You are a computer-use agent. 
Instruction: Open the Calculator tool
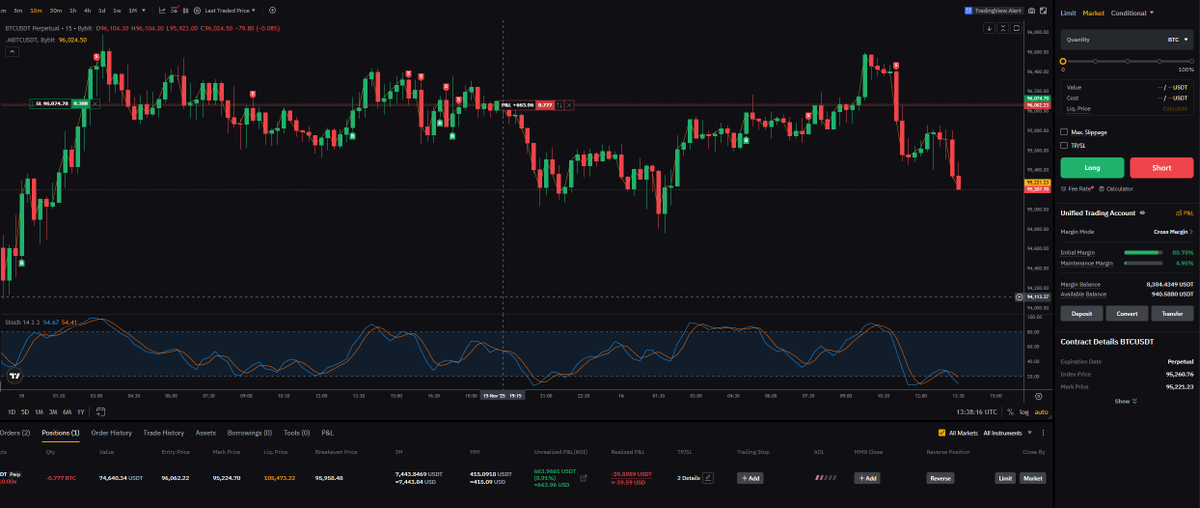[x=1116, y=188]
